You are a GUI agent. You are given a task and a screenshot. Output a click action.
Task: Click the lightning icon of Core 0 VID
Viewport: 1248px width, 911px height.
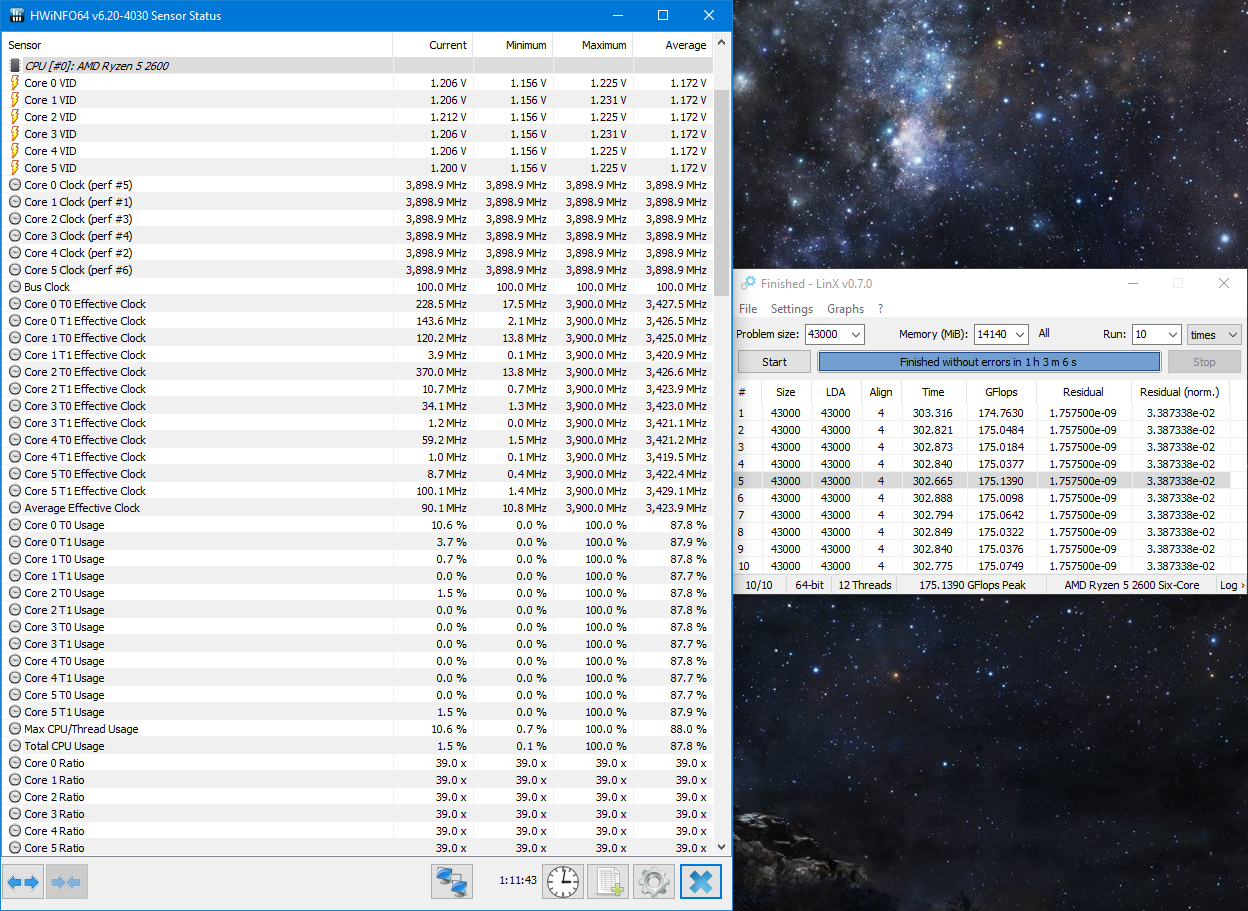[x=15, y=83]
